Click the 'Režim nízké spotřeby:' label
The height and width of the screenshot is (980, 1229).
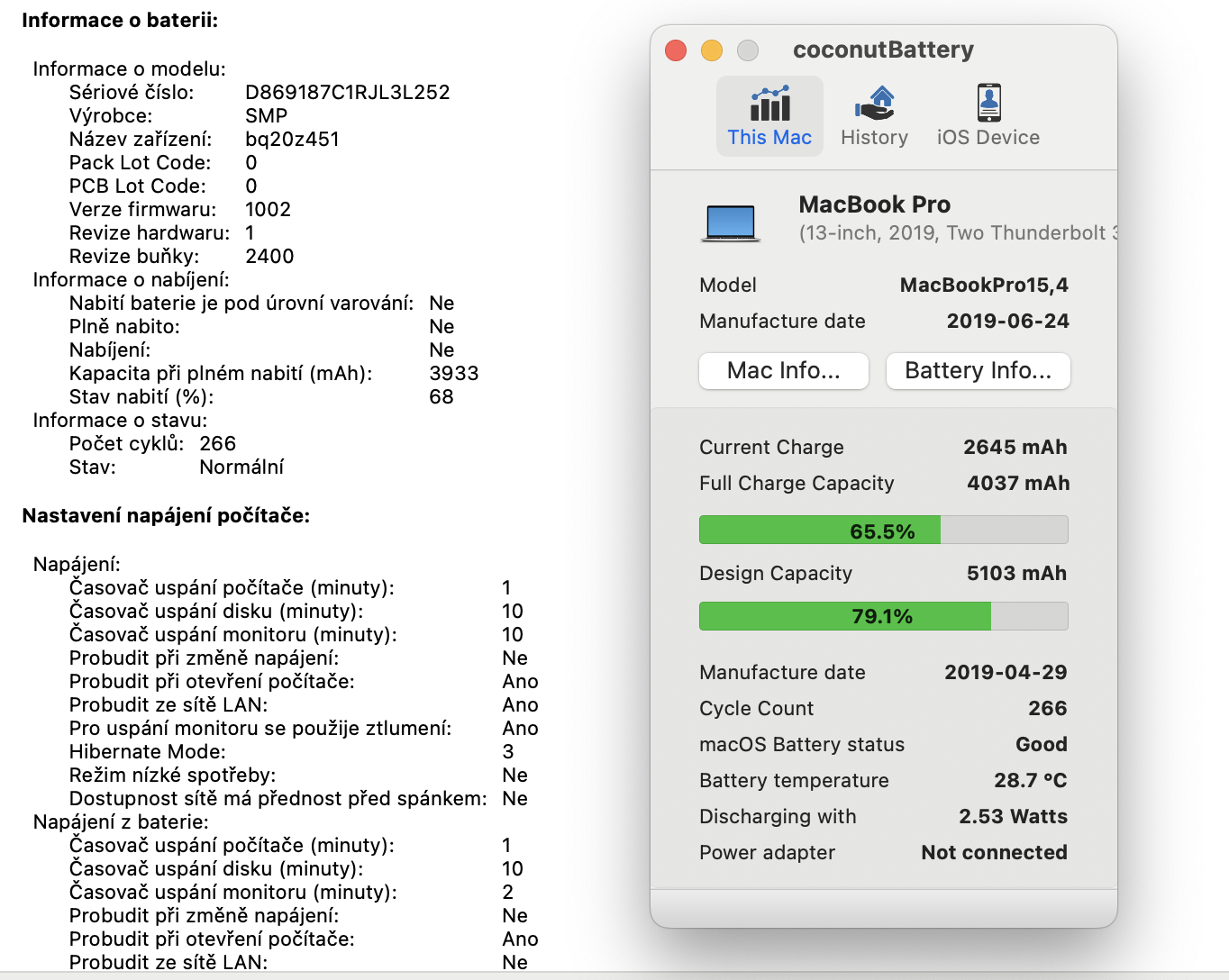[x=172, y=776]
